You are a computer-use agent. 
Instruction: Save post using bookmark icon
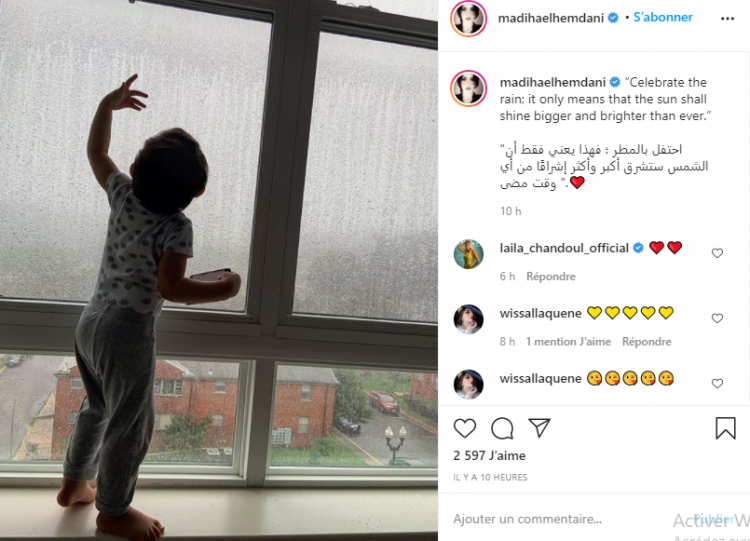click(725, 428)
